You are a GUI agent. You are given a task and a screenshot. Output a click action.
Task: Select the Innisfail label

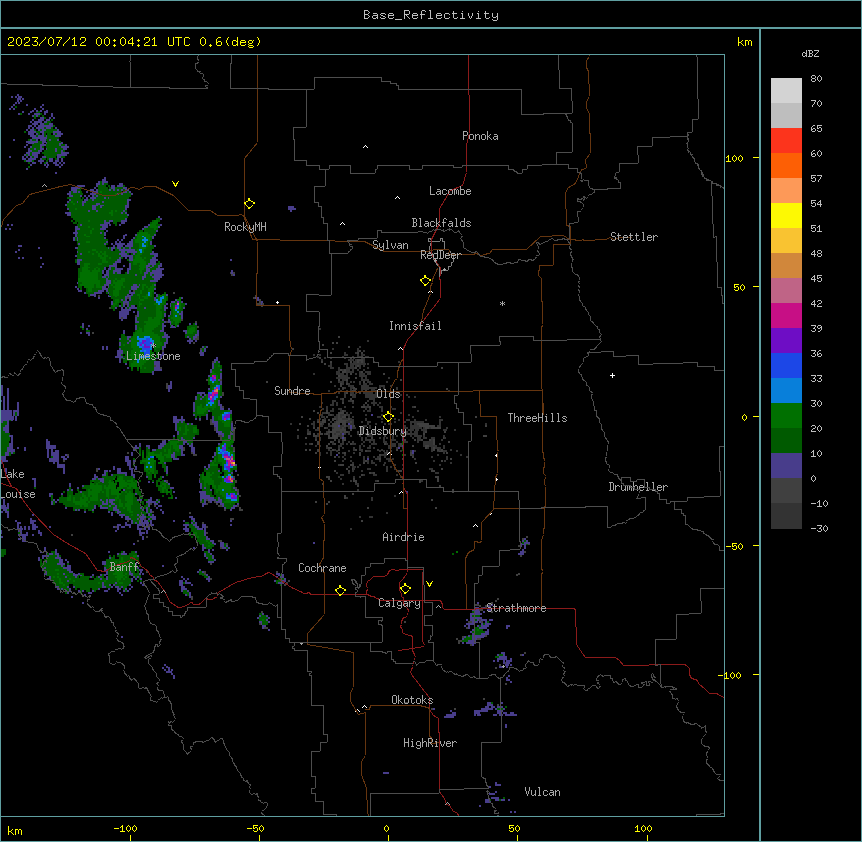coord(415,326)
